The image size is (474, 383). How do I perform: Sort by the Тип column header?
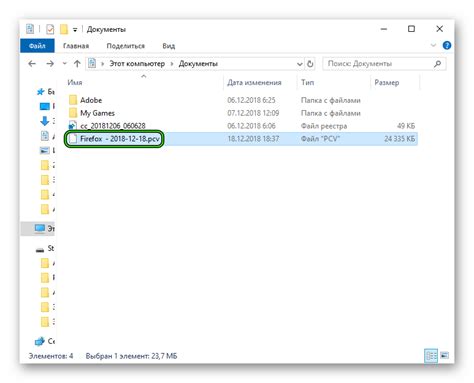pos(307,82)
